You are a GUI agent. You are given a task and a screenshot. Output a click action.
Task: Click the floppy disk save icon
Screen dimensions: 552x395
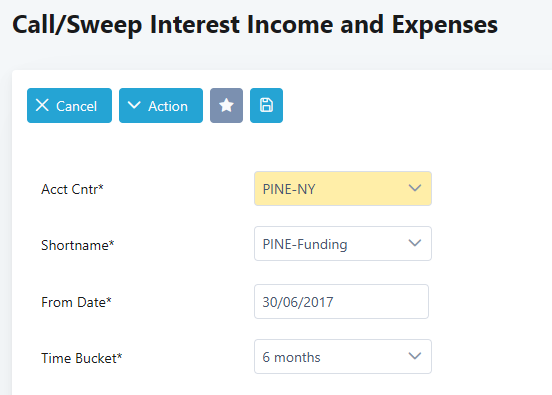266,105
